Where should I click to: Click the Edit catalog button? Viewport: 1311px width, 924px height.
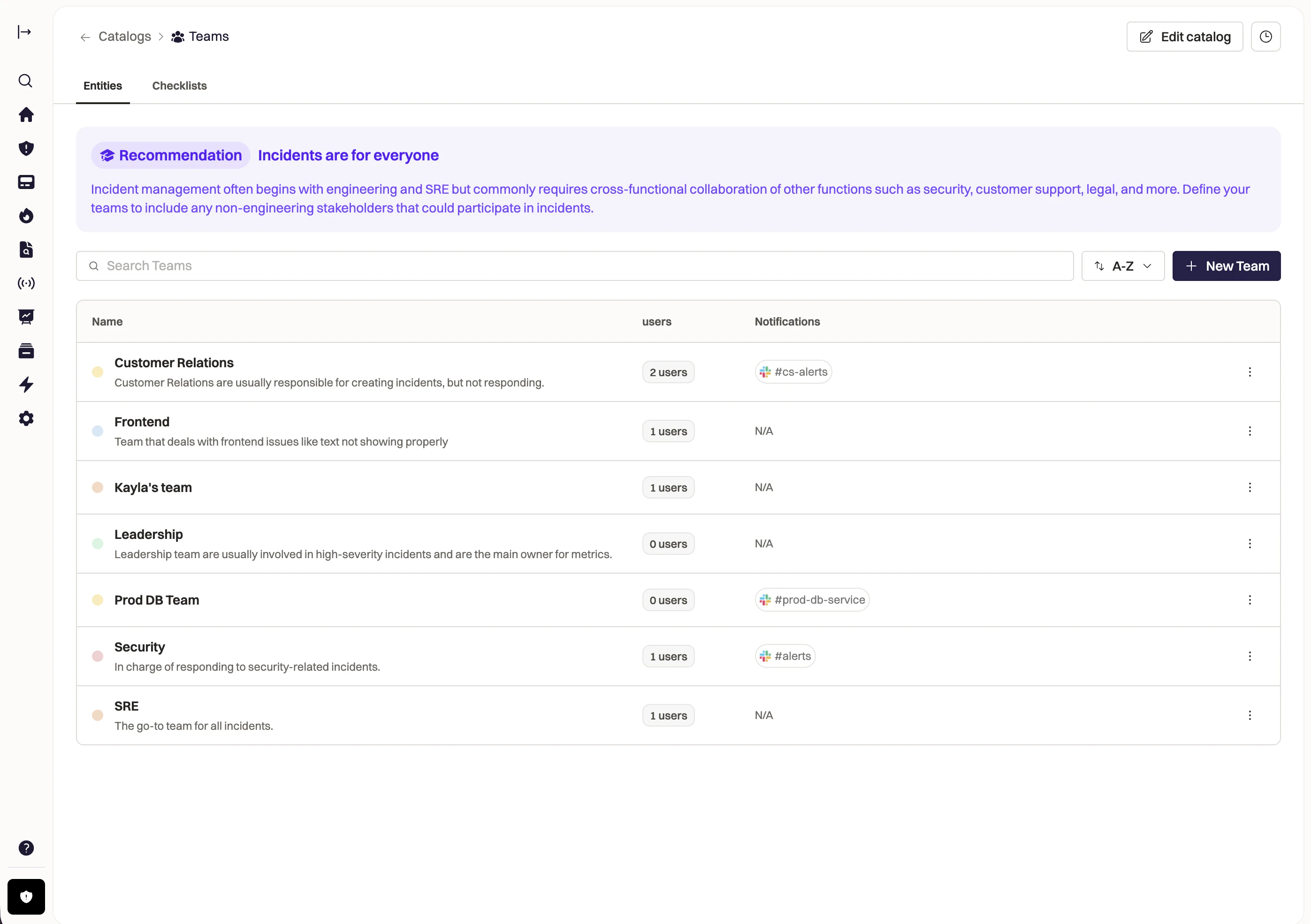point(1184,37)
